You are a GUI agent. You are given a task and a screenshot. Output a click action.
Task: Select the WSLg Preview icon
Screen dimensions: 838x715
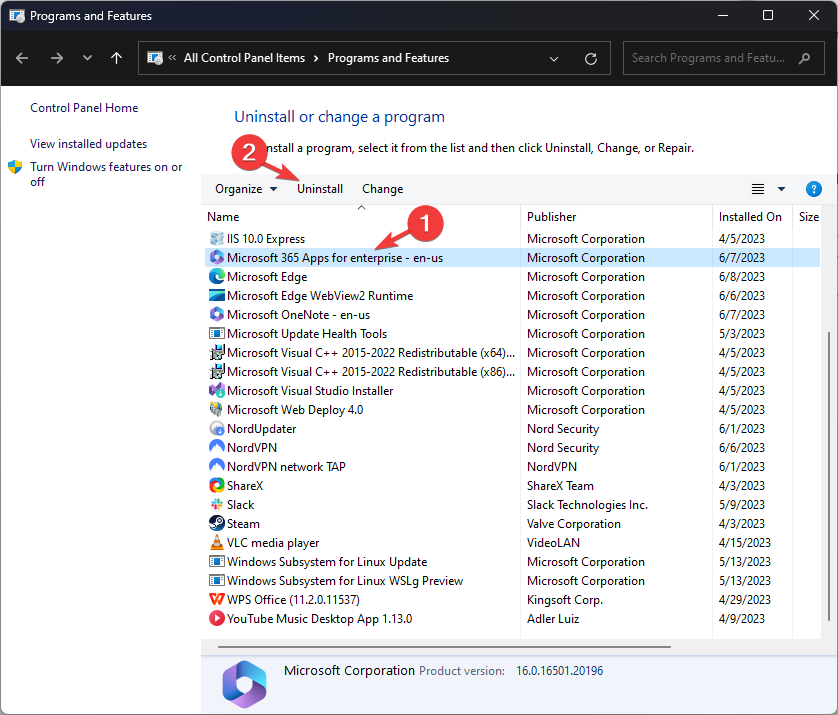click(x=216, y=580)
